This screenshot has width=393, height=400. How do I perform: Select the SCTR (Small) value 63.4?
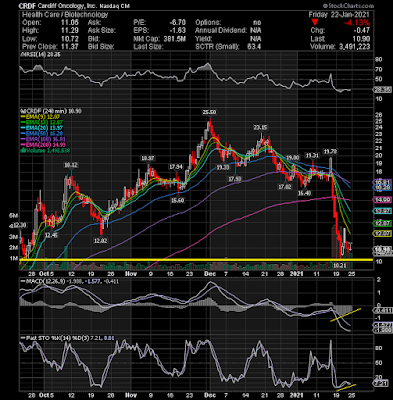(254, 47)
